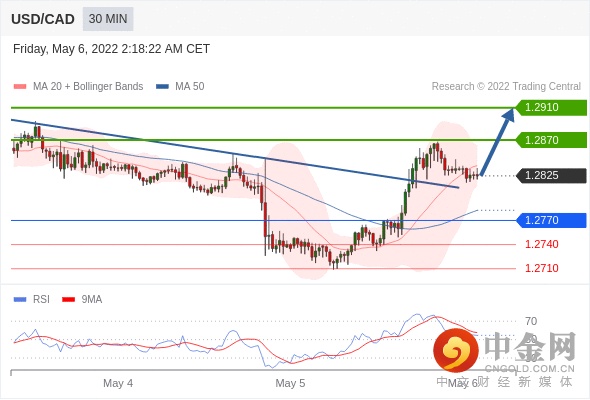Click the MA 20 + Bollinger Bands legend label
Viewport: 590px width, 400px height.
click(88, 87)
